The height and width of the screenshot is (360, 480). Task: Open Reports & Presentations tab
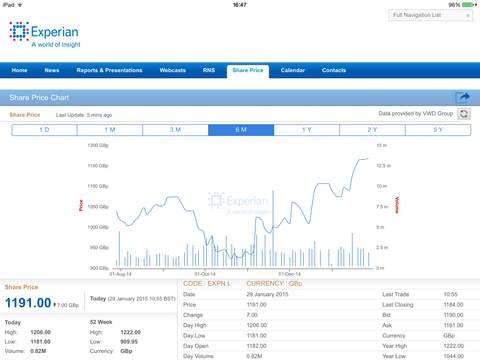(x=109, y=70)
